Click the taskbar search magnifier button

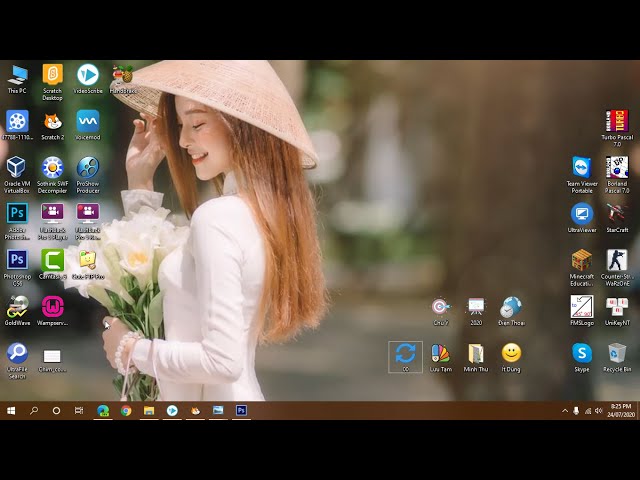34,410
